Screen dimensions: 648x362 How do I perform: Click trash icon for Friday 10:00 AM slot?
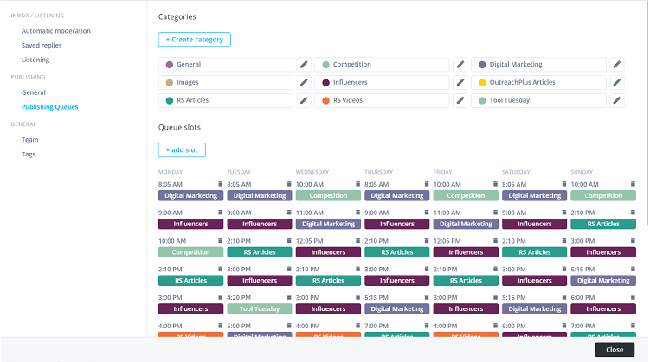[x=495, y=184]
